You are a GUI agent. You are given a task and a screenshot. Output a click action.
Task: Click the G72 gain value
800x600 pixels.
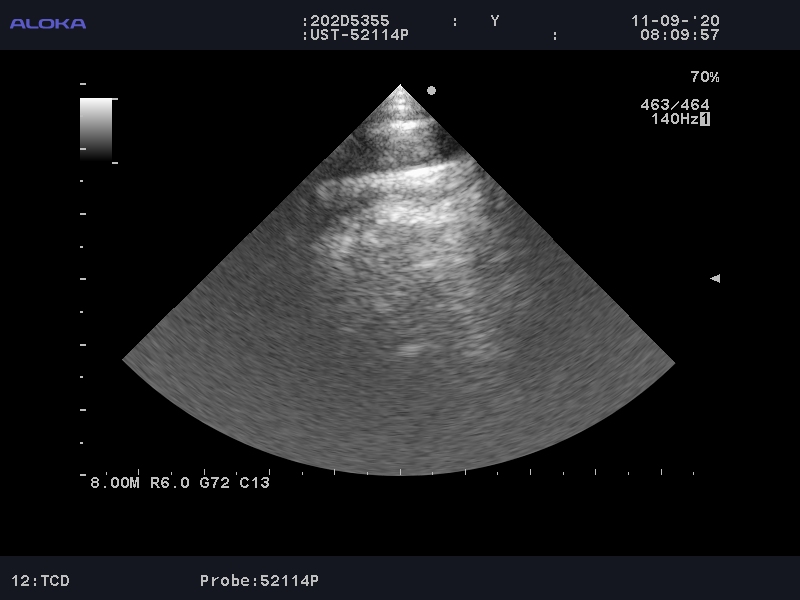(x=213, y=482)
